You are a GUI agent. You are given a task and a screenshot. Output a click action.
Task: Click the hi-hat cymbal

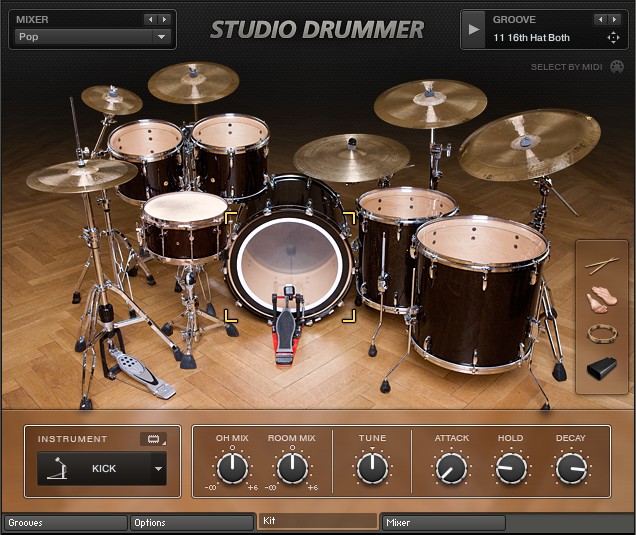(82, 175)
